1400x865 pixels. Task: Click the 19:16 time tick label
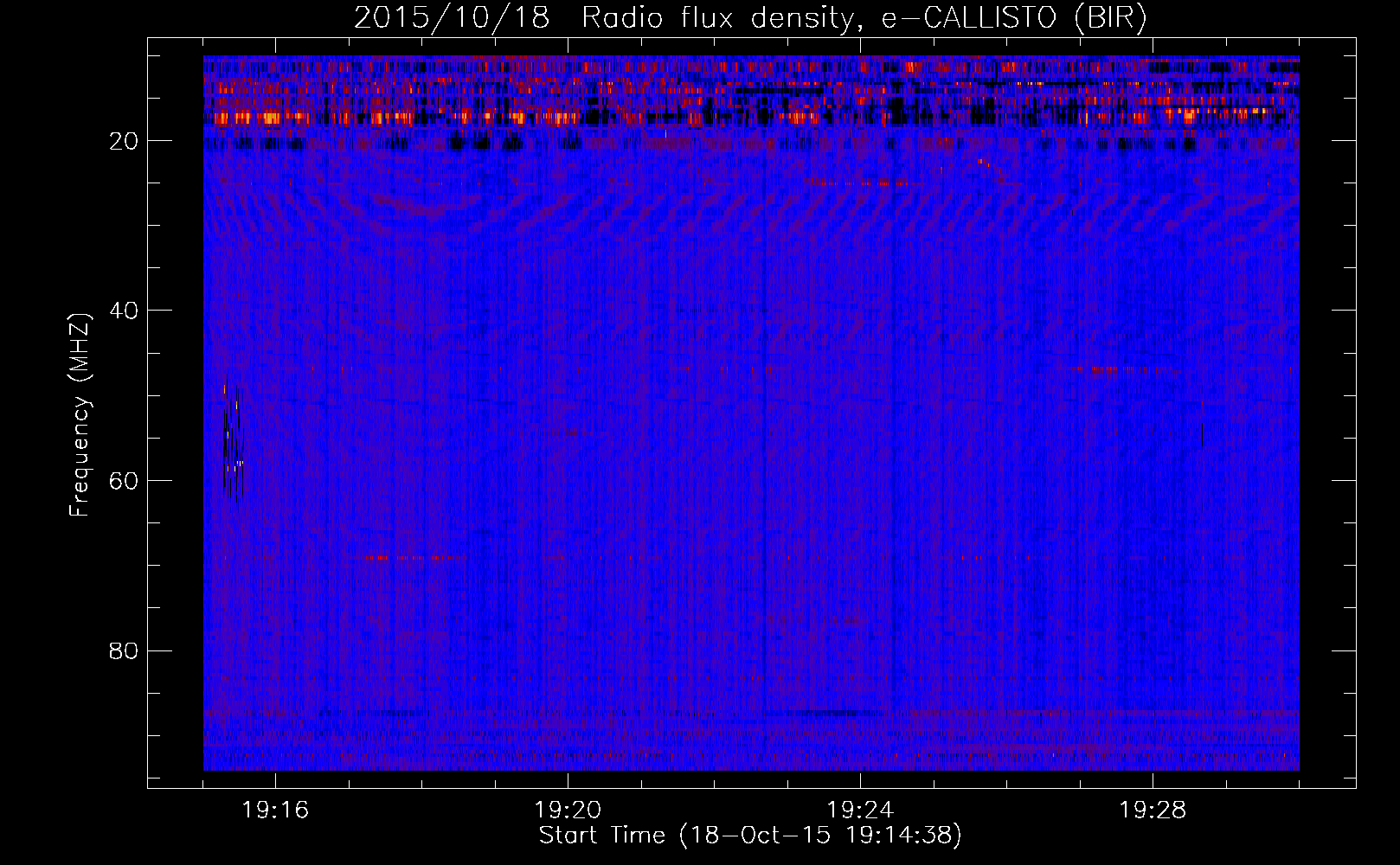(275, 811)
